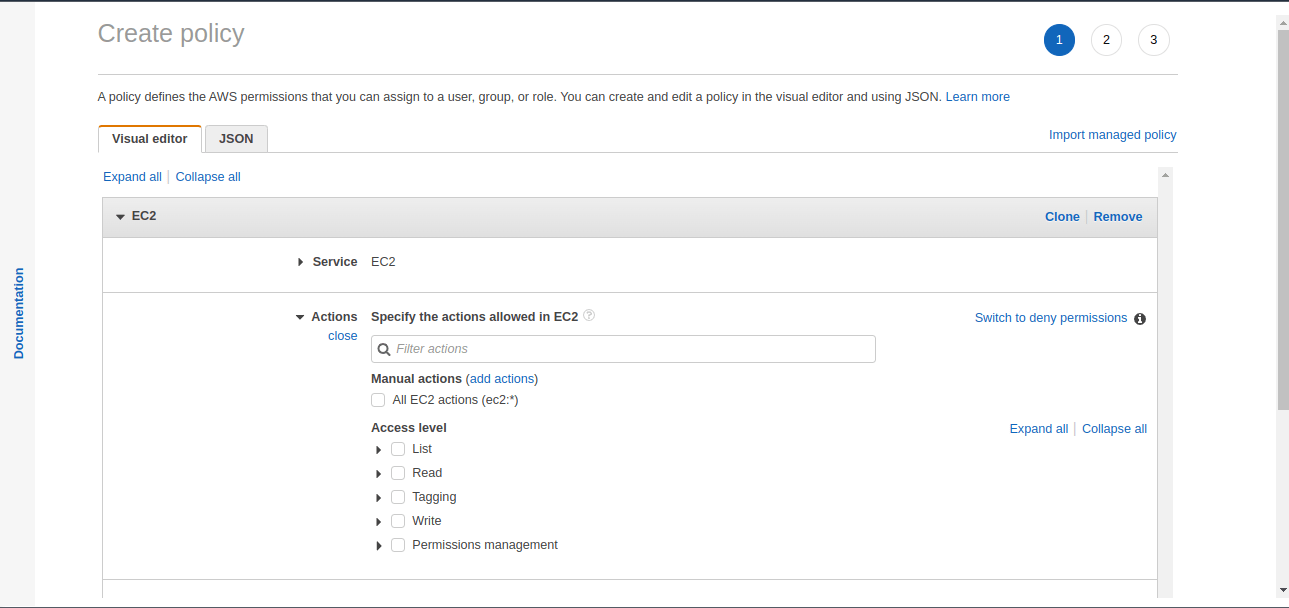Click Switch to deny permissions
1289x608 pixels.
click(1051, 318)
